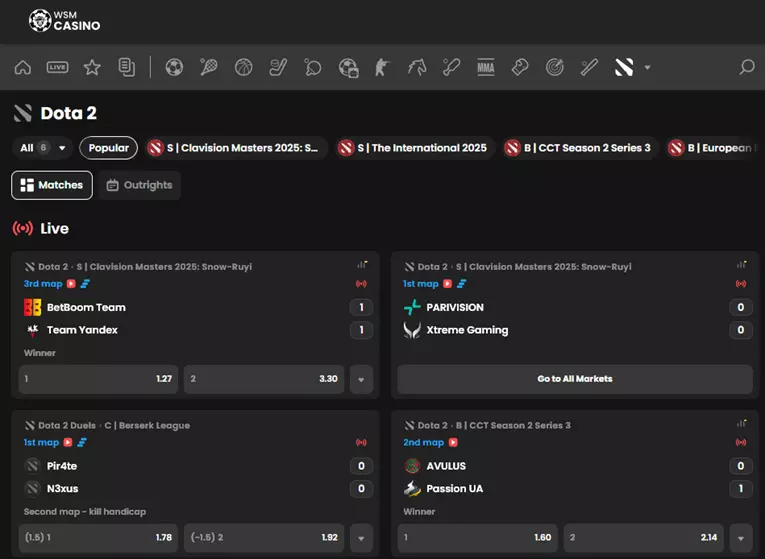Select the e-soccer ball with gamepad icon

click(348, 68)
